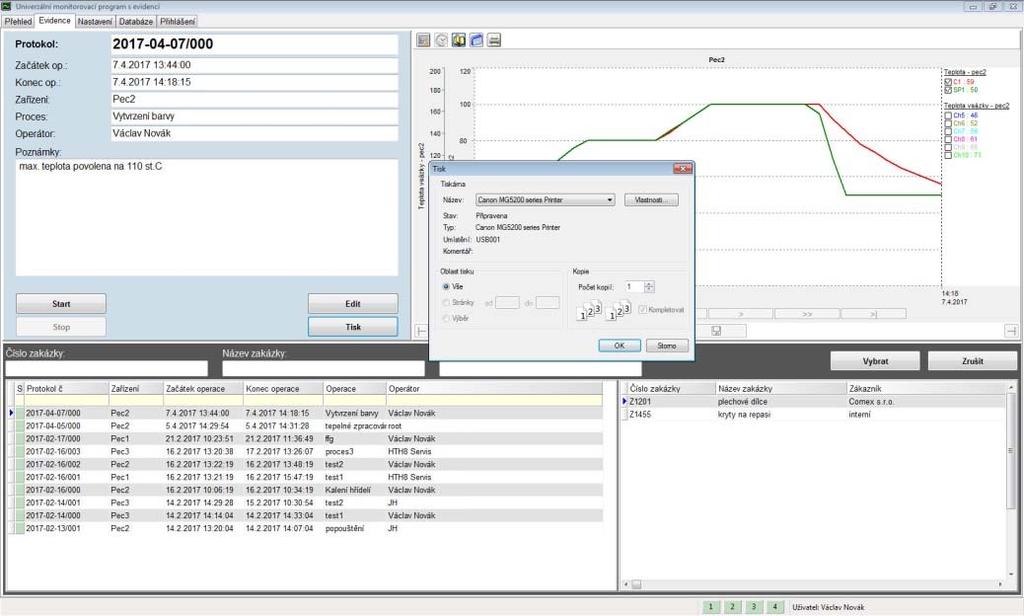This screenshot has width=1024, height=616.
Task: Select order row Z1455 kryty na repasi
Action: [x=813, y=414]
